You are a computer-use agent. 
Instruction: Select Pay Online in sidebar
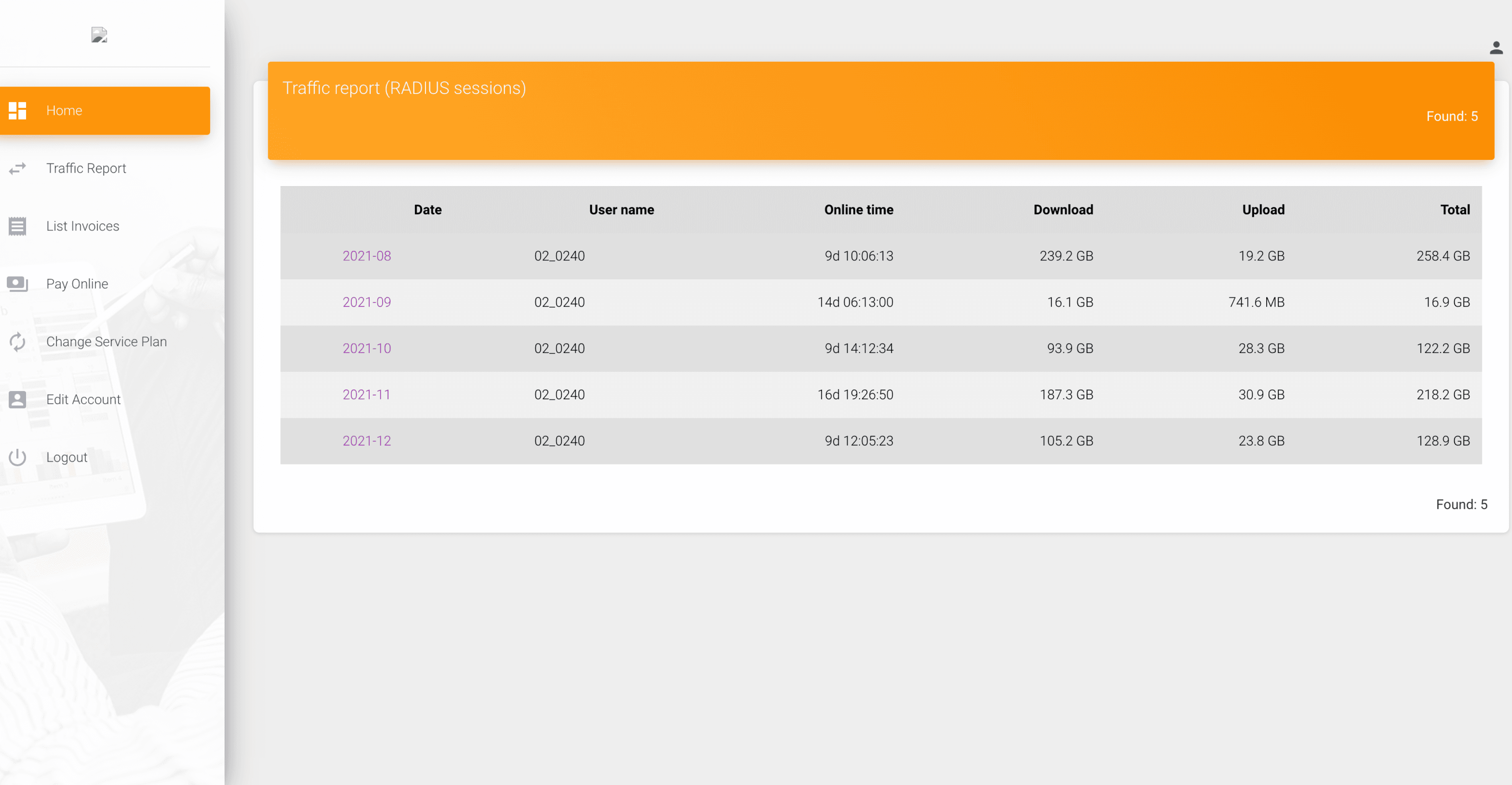click(x=77, y=284)
